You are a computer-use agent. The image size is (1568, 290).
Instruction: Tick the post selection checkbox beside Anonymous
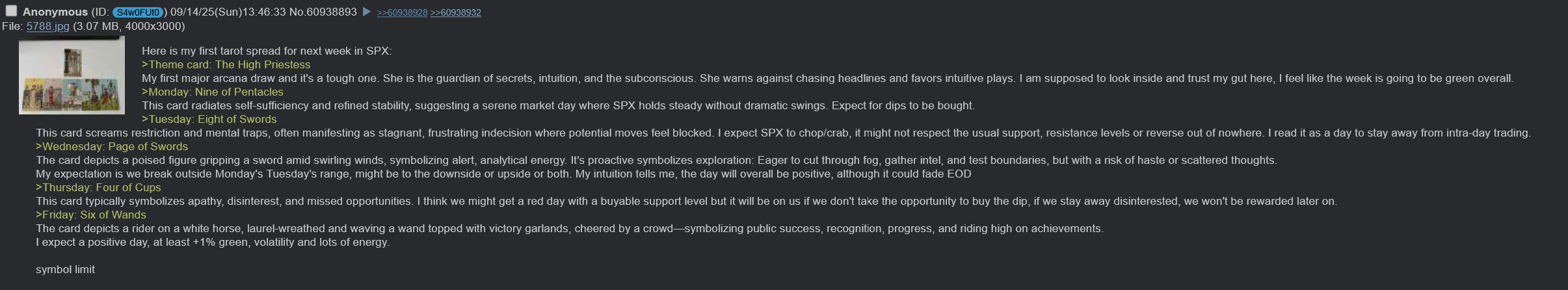point(11,11)
